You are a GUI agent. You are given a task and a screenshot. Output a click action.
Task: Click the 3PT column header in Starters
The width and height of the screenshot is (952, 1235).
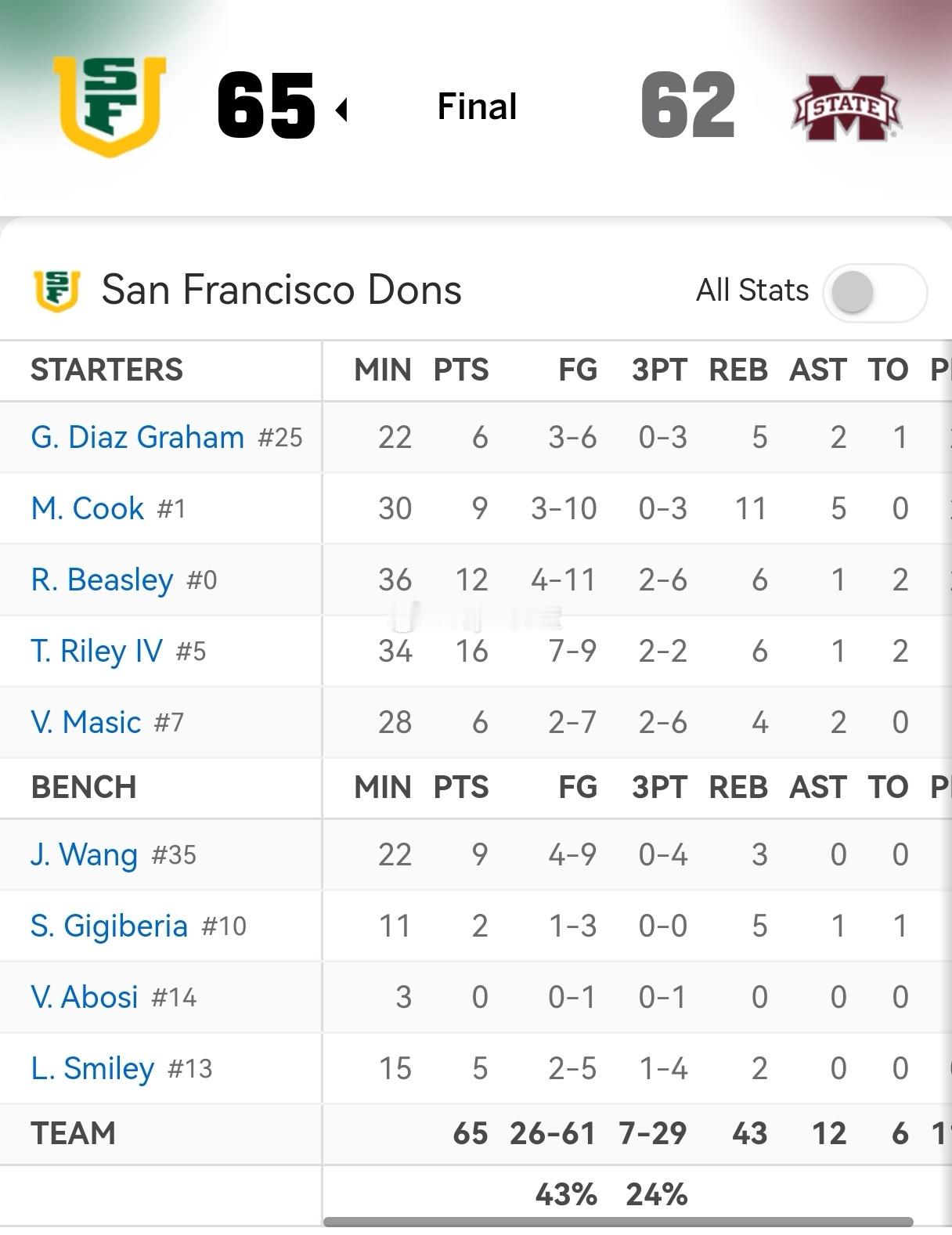(x=659, y=370)
